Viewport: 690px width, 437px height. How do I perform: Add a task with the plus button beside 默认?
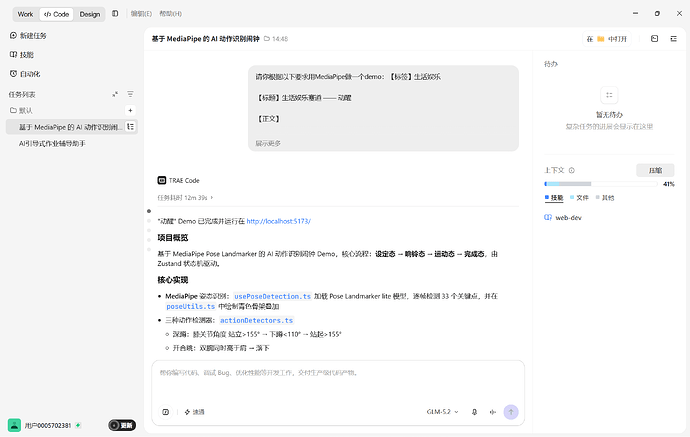[x=130, y=110]
